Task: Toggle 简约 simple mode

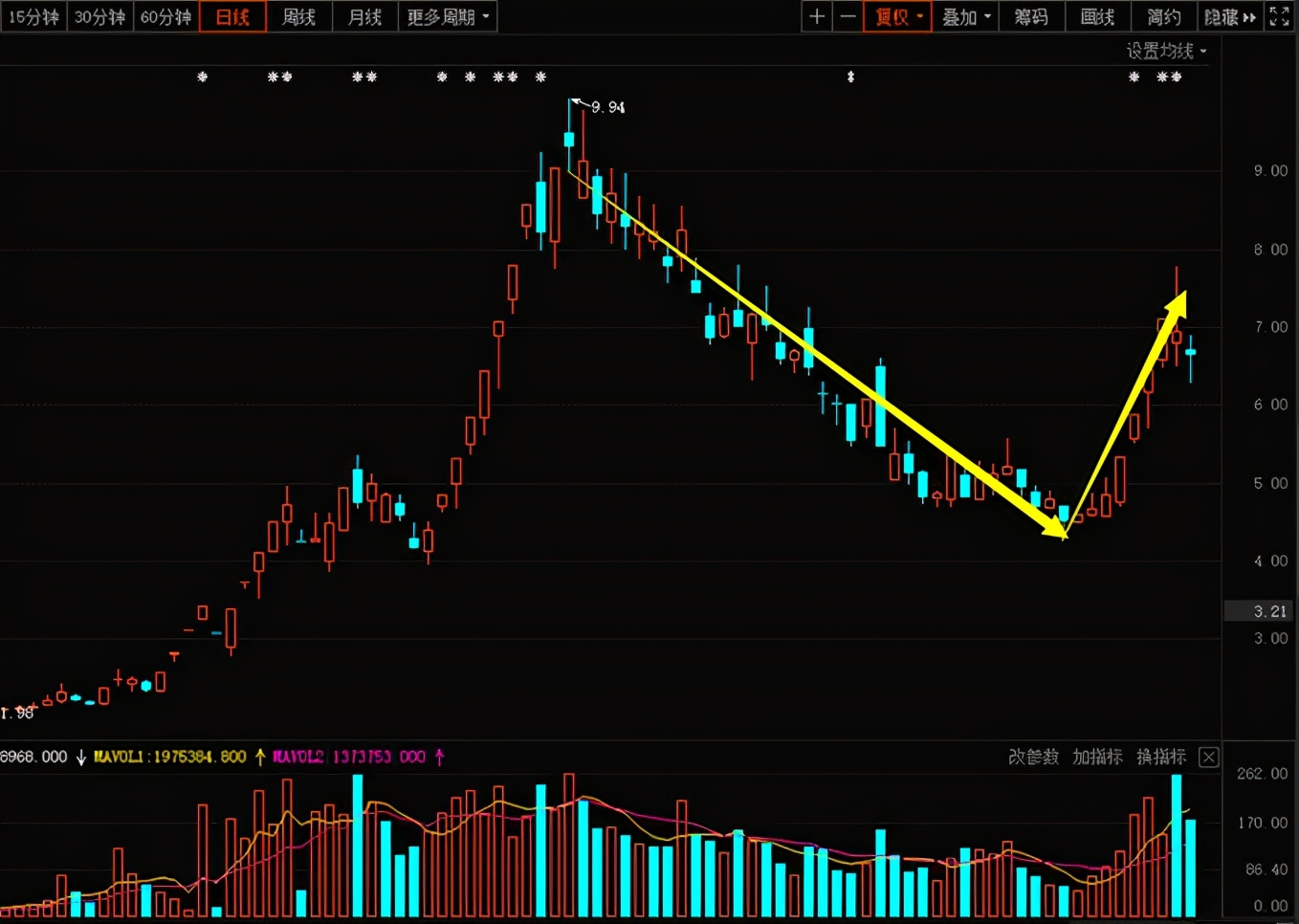Action: point(1164,17)
